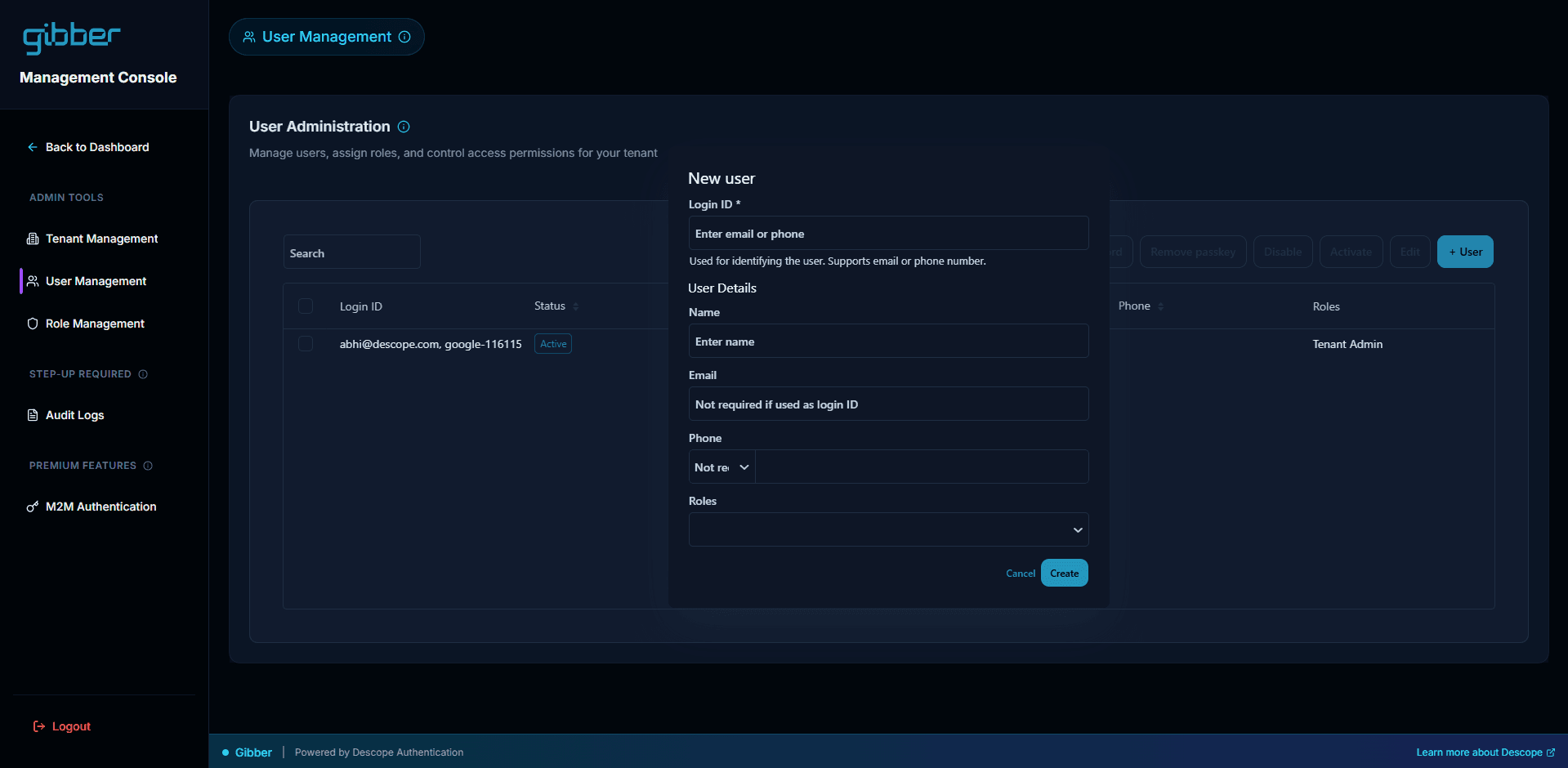Expand the Roles dropdown in New user form
Viewport: 1568px width, 768px height.
click(x=1076, y=529)
